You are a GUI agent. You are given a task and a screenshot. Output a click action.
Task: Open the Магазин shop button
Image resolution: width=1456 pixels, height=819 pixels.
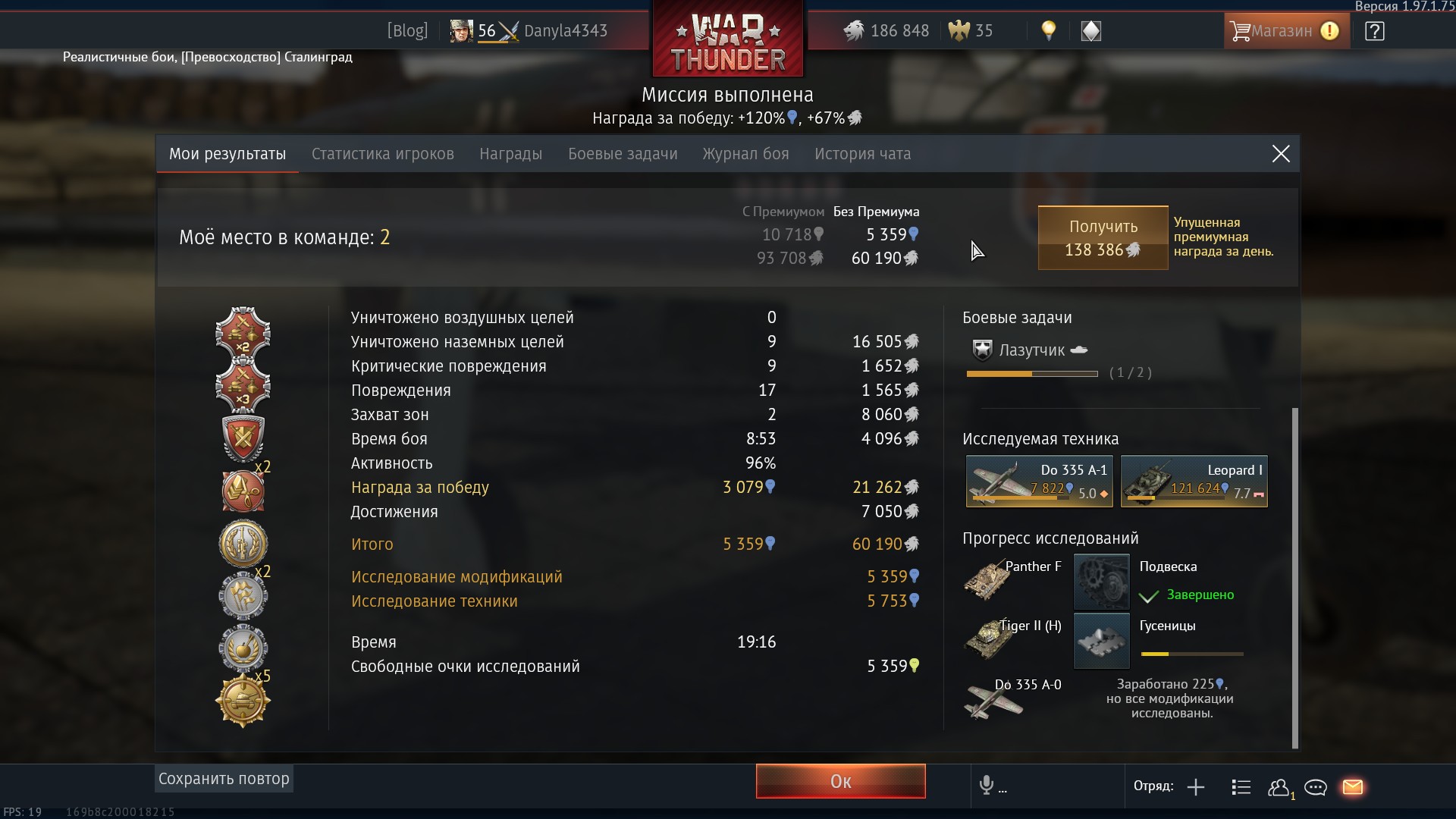[1287, 31]
